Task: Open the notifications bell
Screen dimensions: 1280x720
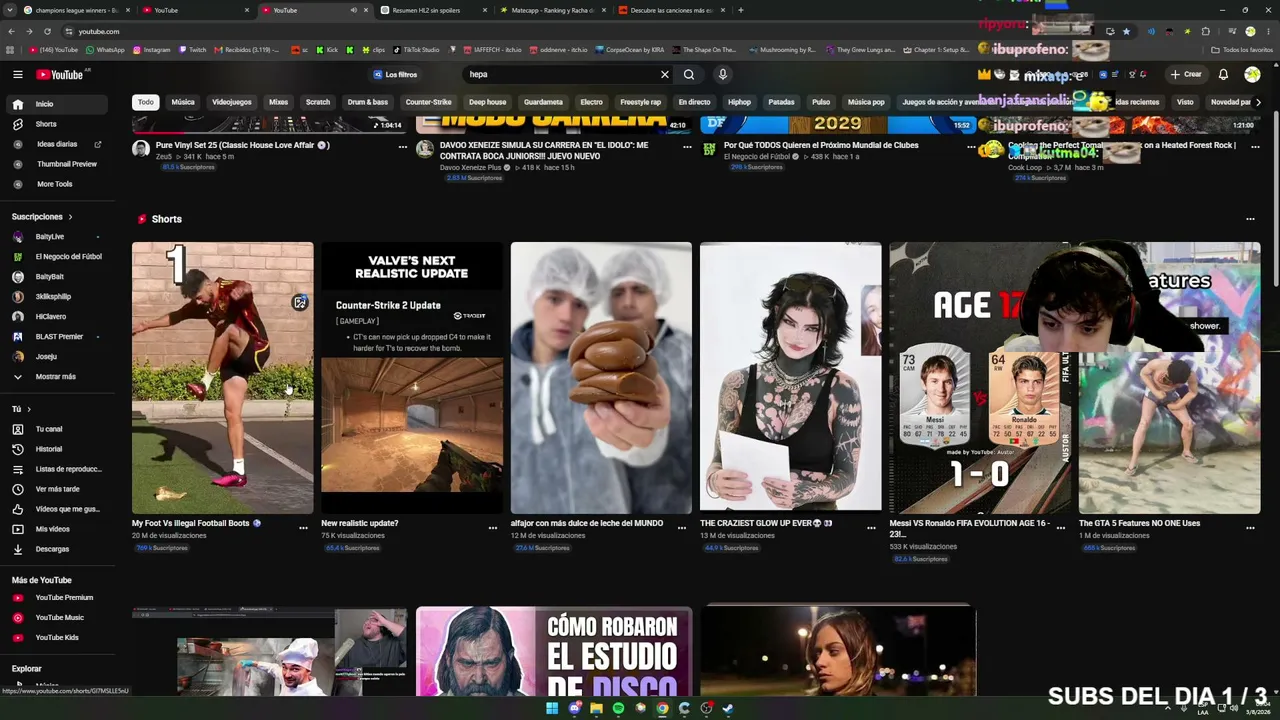Action: tap(1223, 74)
